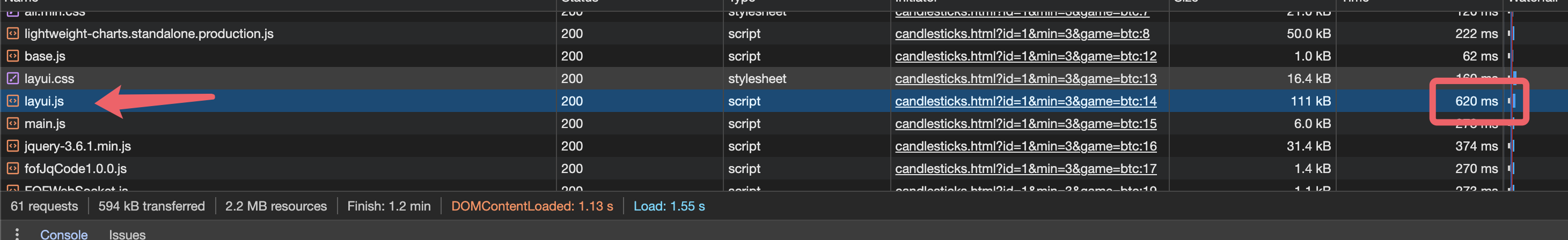The height and width of the screenshot is (240, 1568).
Task: Click the 1.0 kB size cell
Action: [x=1311, y=56]
